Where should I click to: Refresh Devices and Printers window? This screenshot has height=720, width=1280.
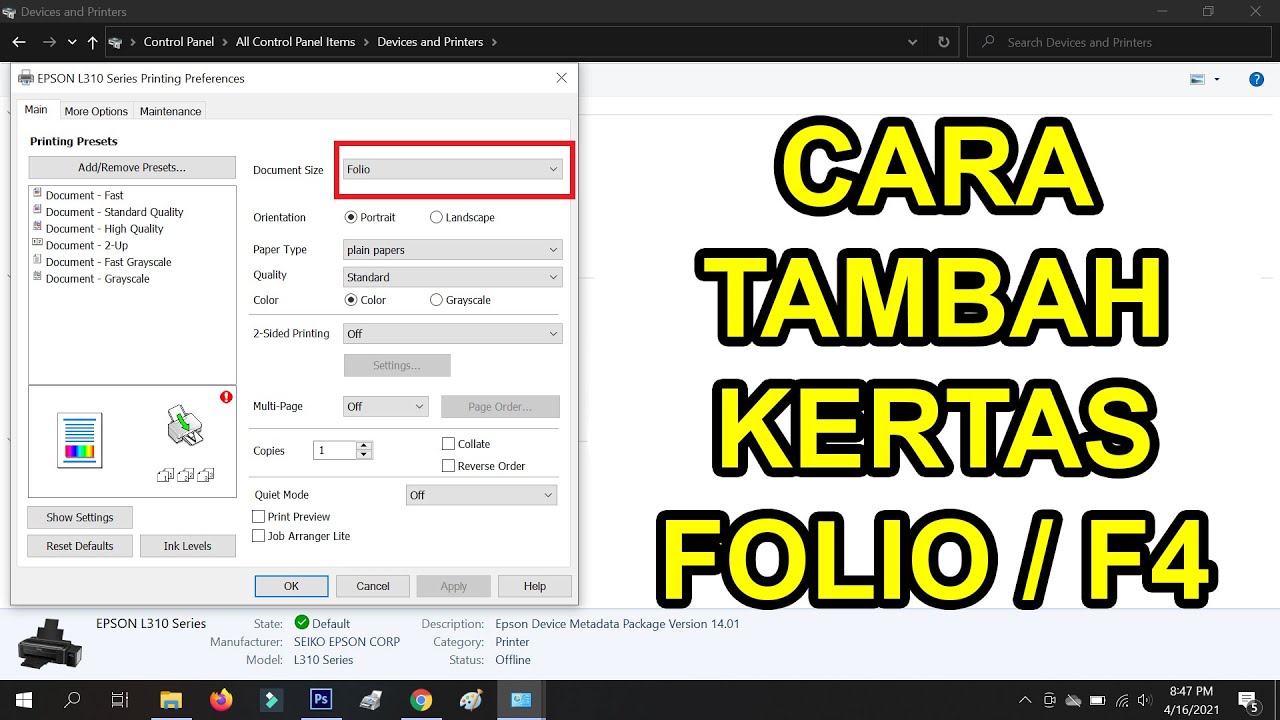(944, 42)
